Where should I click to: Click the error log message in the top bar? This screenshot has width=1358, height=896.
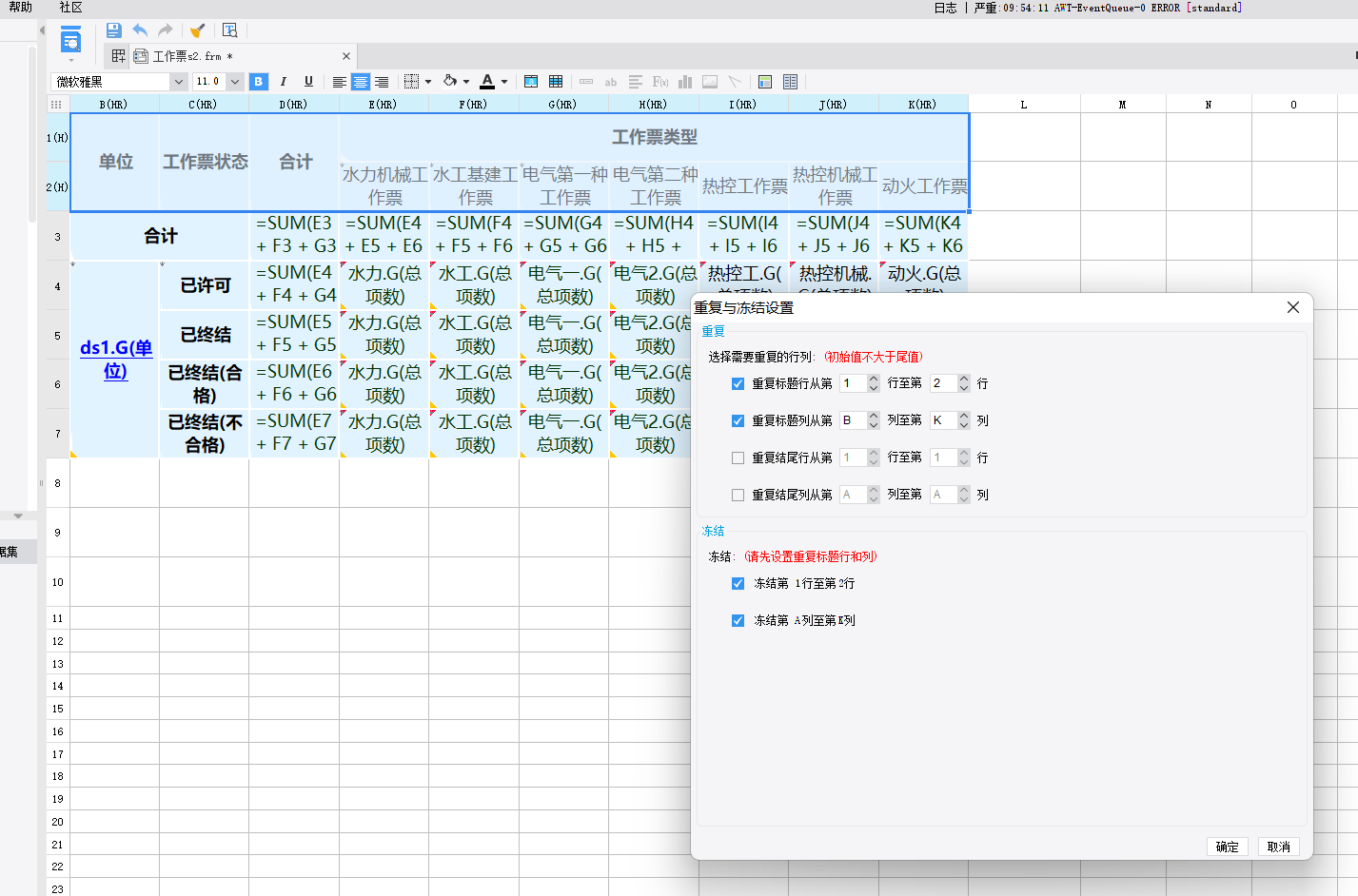pos(1108,8)
